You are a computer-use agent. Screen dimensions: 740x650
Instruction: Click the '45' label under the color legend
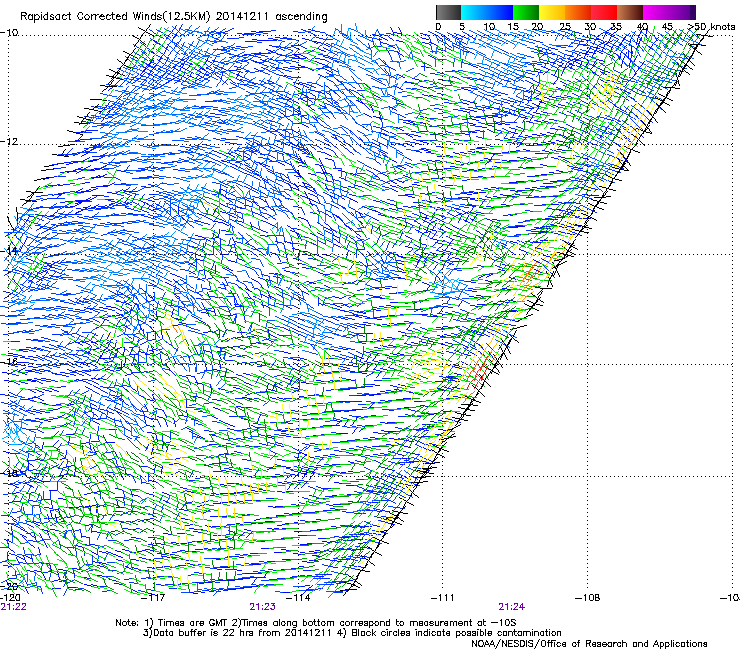[x=667, y=26]
